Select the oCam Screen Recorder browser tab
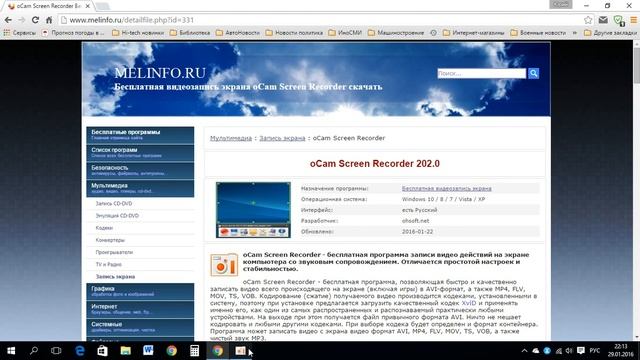The width and height of the screenshot is (640, 360). pyautogui.click(x=48, y=6)
